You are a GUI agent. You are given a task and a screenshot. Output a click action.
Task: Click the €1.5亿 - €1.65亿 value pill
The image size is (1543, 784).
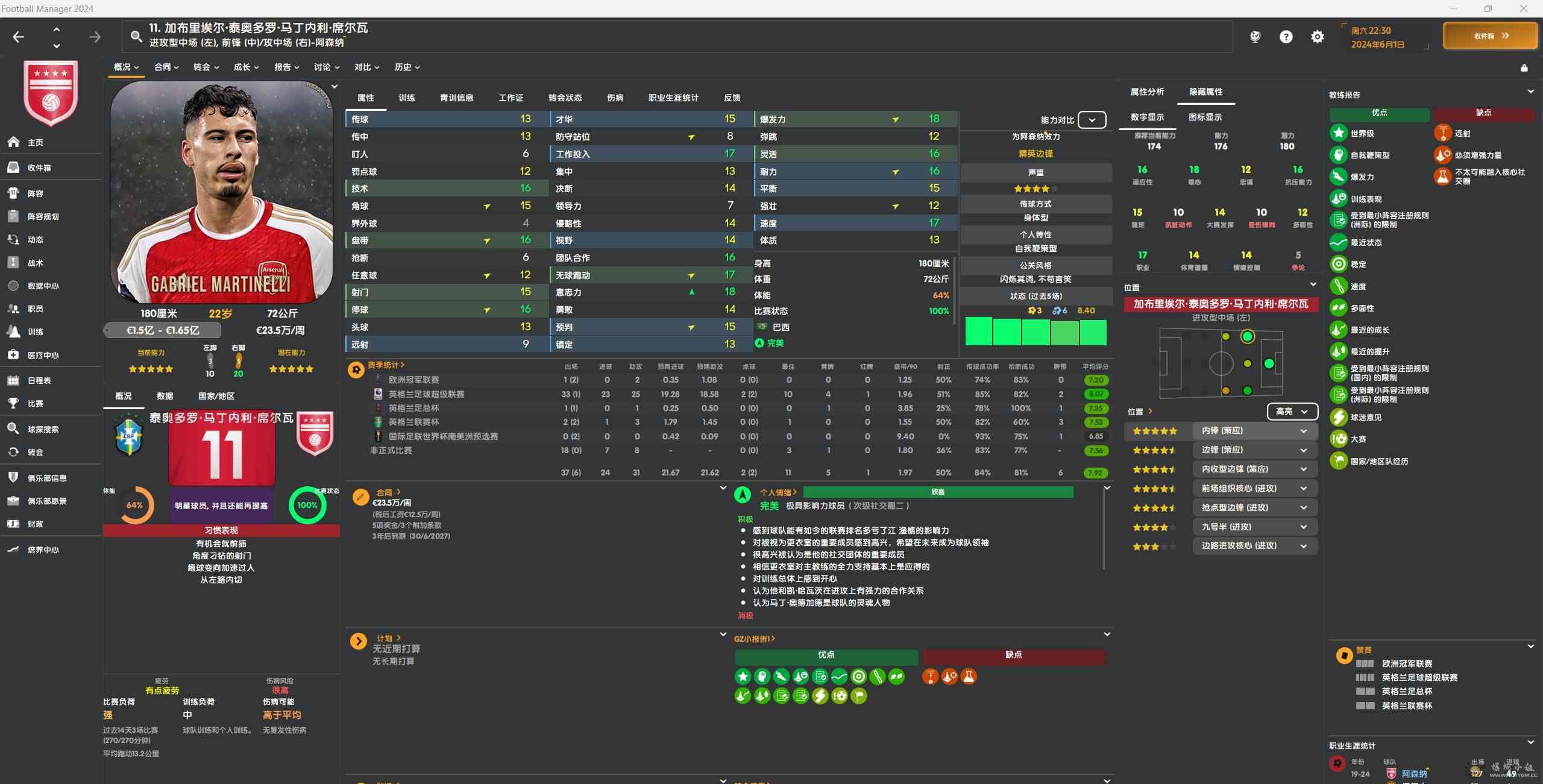click(x=162, y=330)
